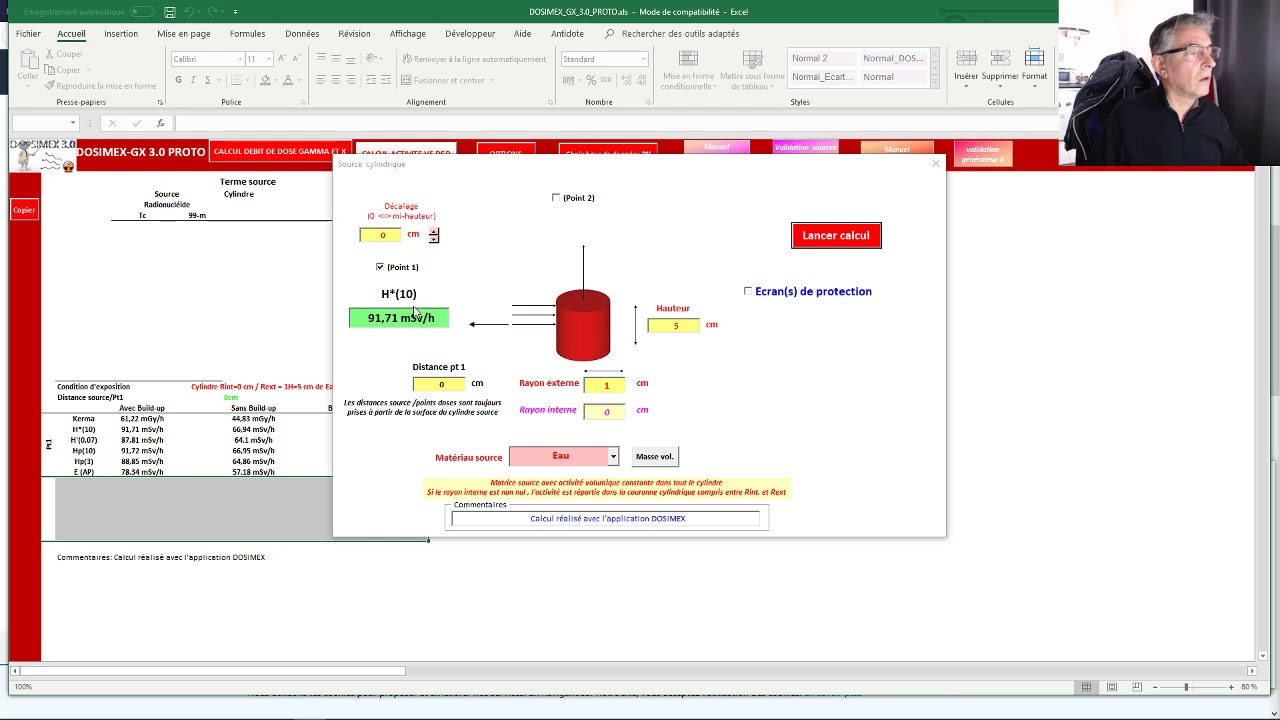This screenshot has width=1280, height=720.
Task: Click the Save icon in the title bar
Action: pyautogui.click(x=170, y=12)
